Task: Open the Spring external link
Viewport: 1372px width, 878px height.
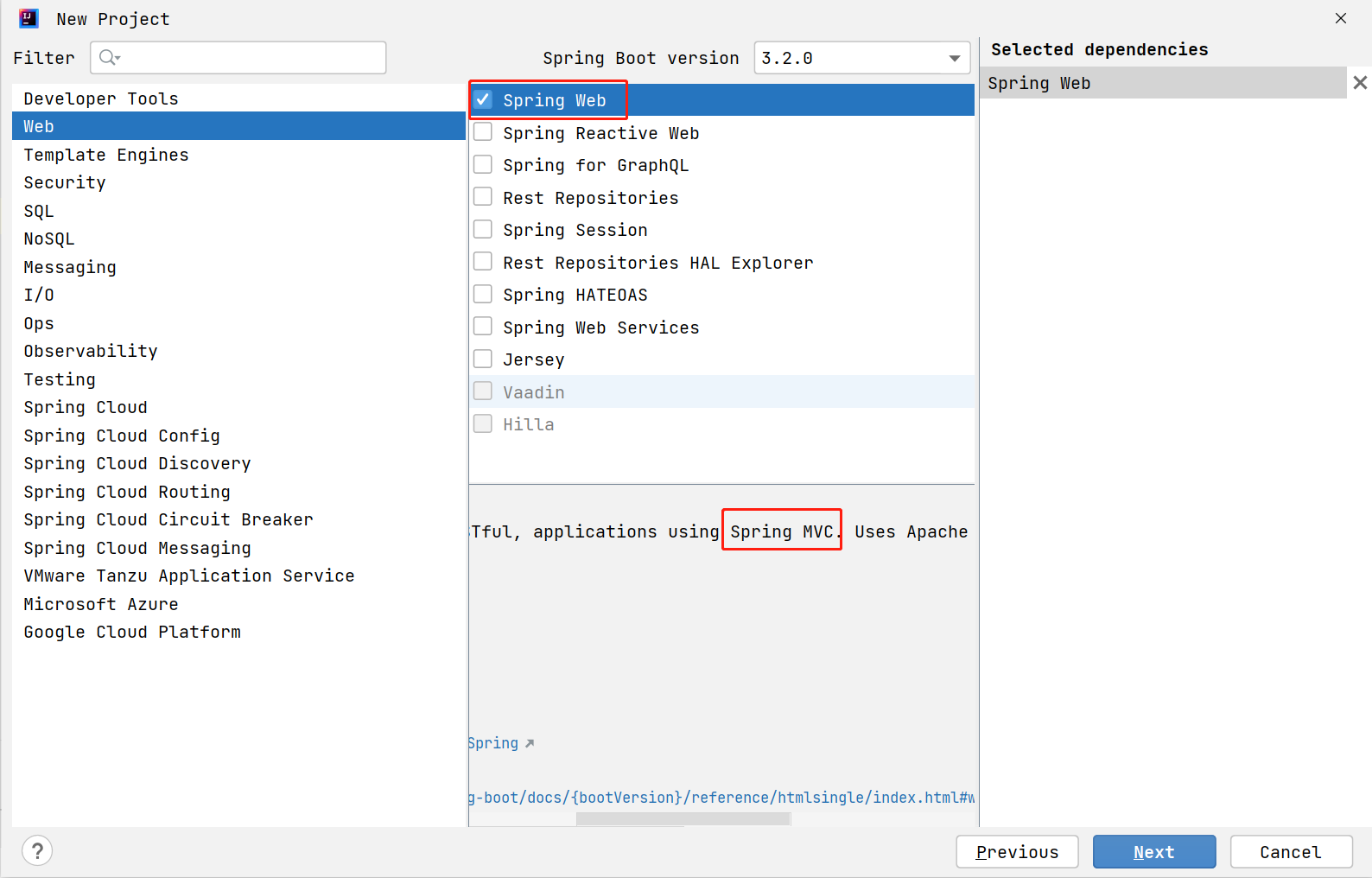Action: [502, 743]
